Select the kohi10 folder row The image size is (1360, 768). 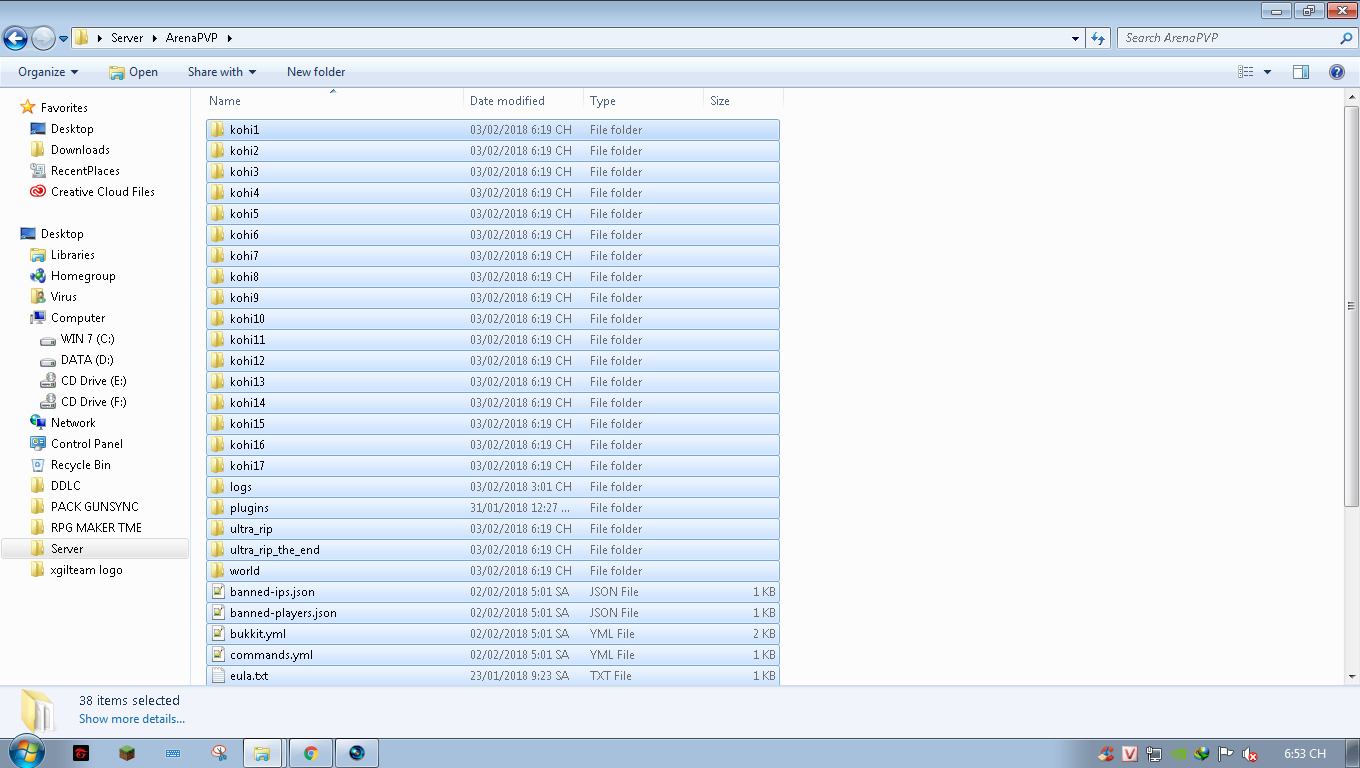pos(493,319)
